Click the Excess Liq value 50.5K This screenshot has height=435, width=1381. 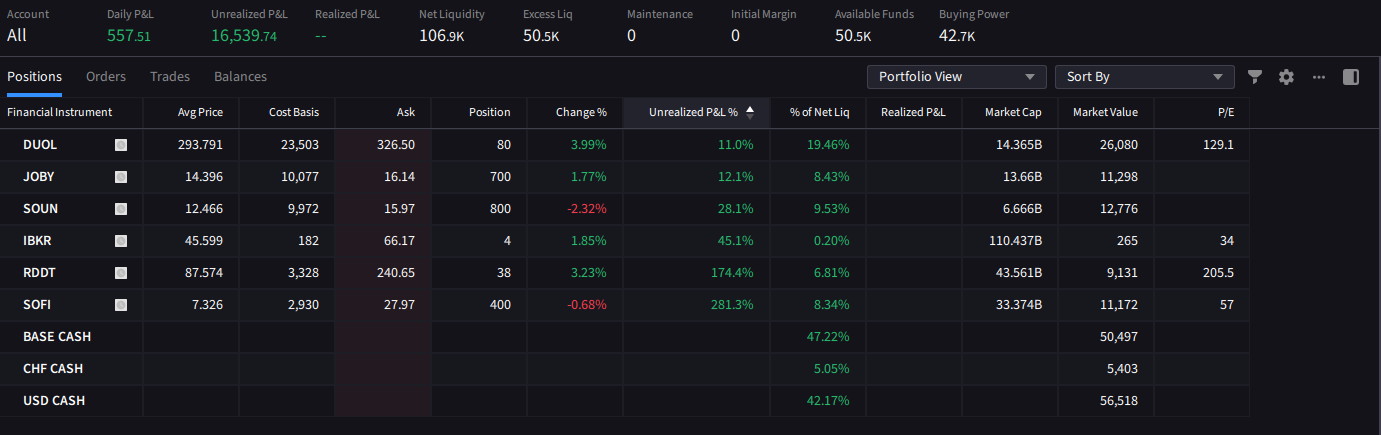[541, 36]
